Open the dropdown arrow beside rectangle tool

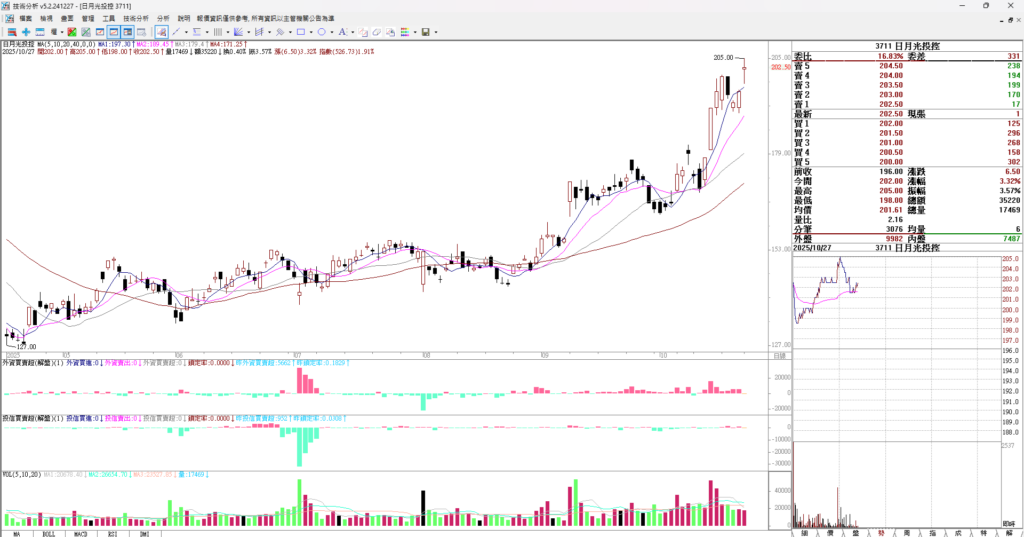click(x=310, y=32)
